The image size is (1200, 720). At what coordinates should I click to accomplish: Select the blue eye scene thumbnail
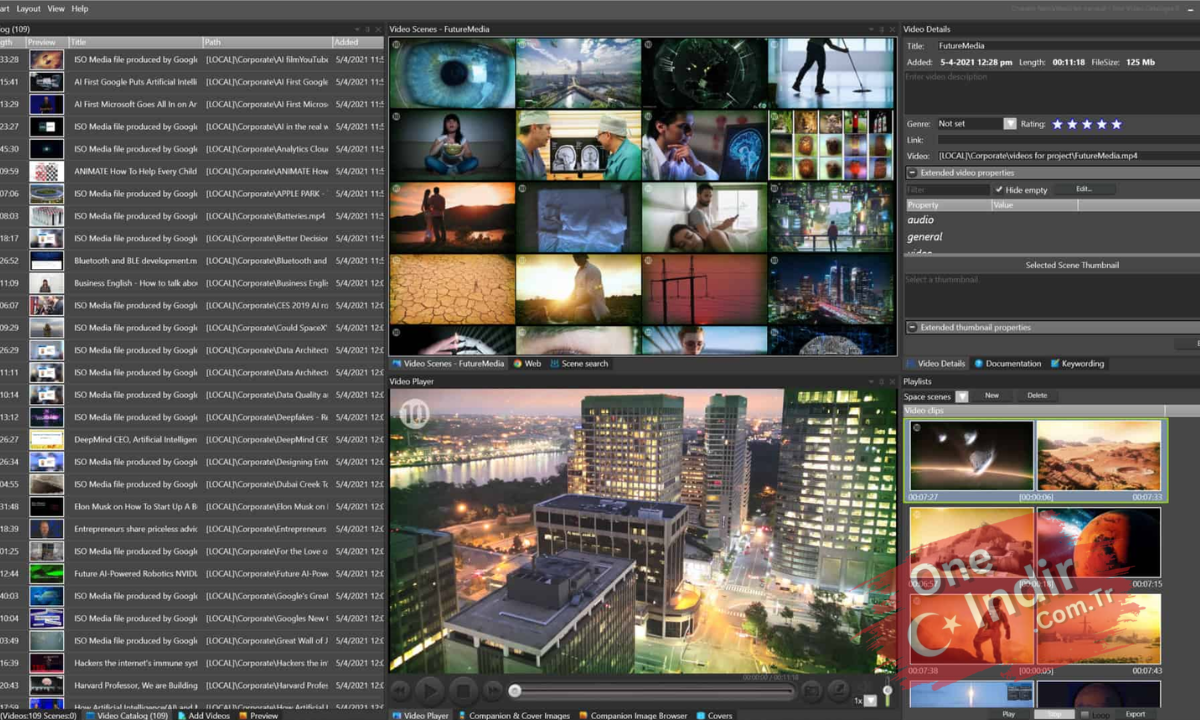click(x=452, y=73)
